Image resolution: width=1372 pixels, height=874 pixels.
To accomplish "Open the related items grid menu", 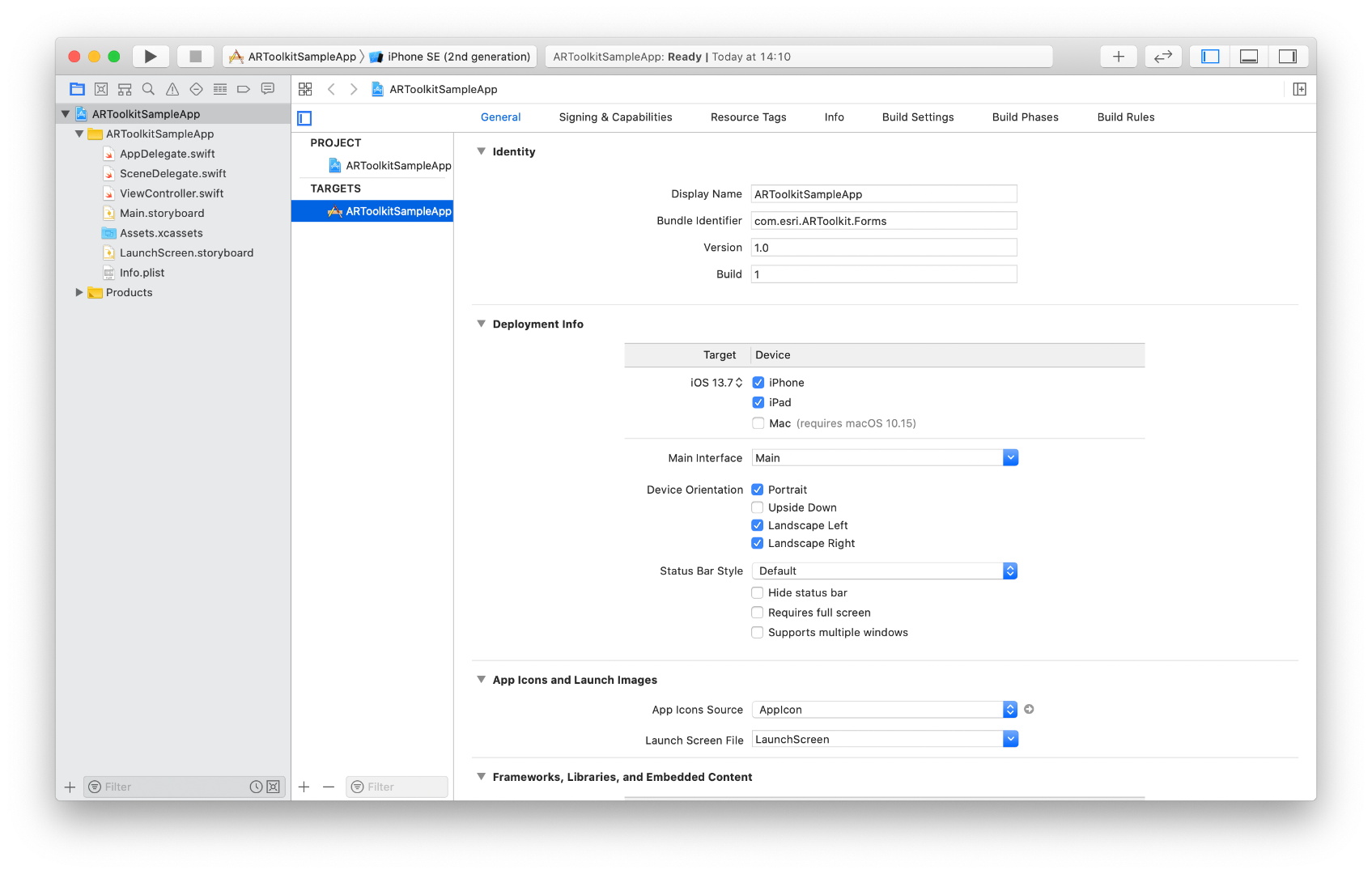I will (305, 89).
